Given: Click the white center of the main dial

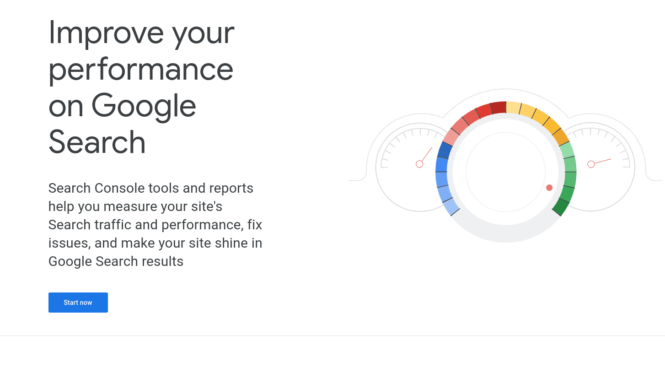Looking at the screenshot, I should pyautogui.click(x=505, y=172).
